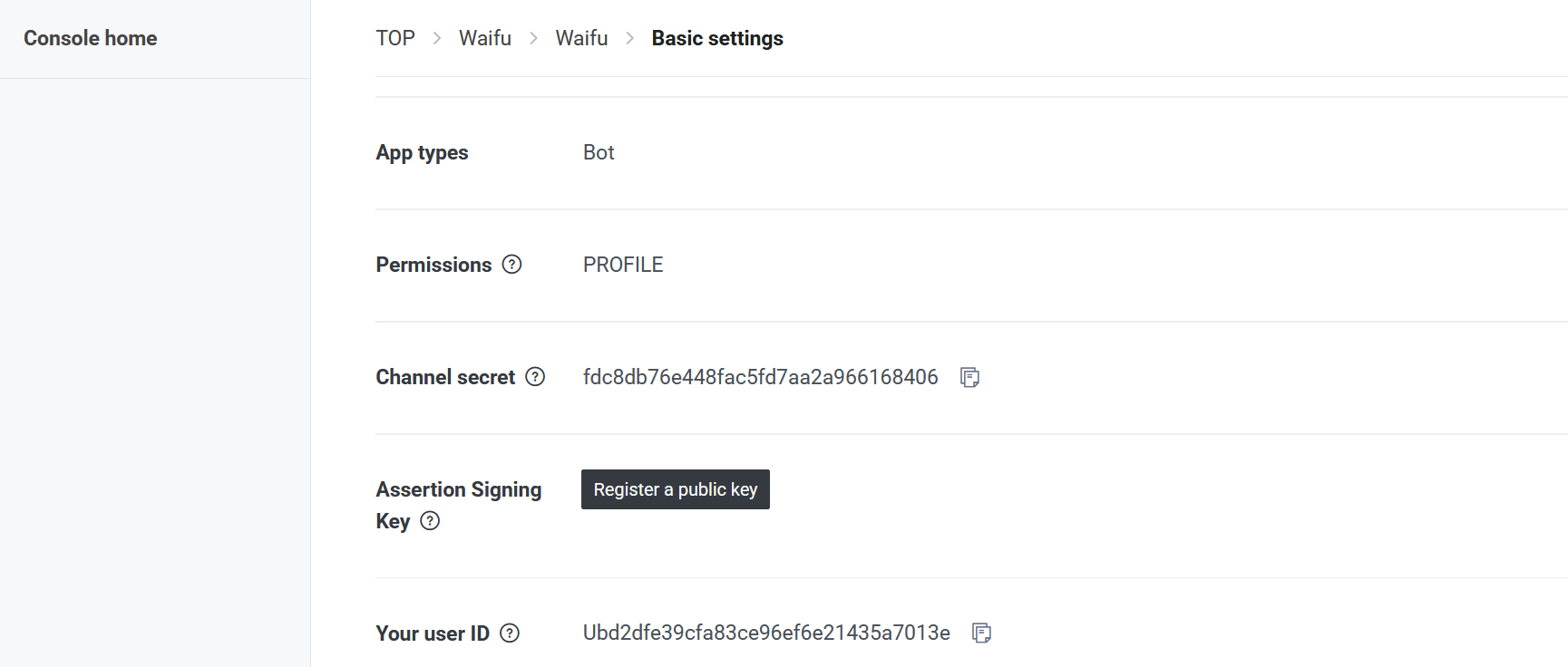Image resolution: width=1568 pixels, height=667 pixels.
Task: Copy the user ID value
Action: 981,633
